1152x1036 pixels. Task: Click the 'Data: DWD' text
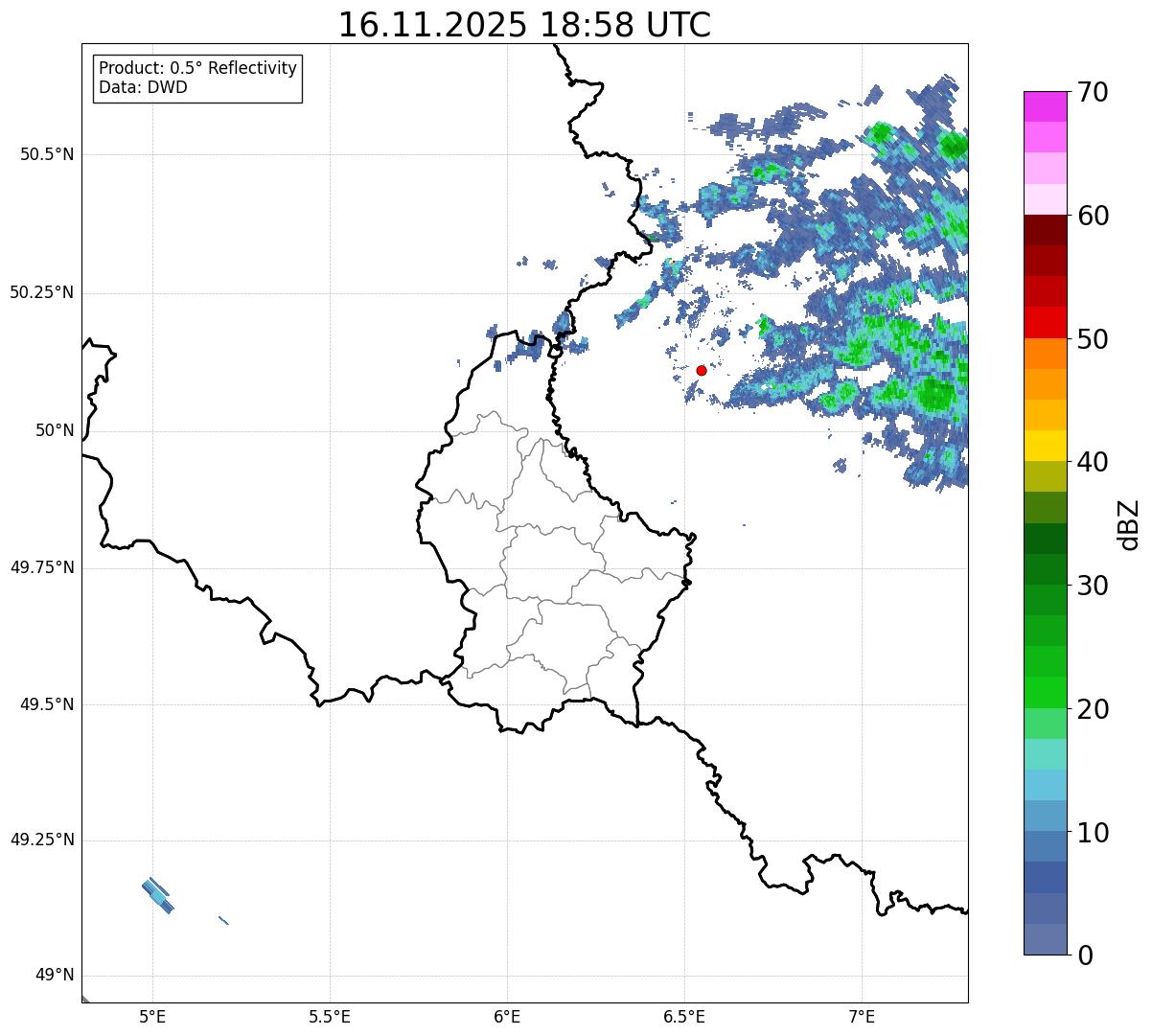click(x=144, y=87)
